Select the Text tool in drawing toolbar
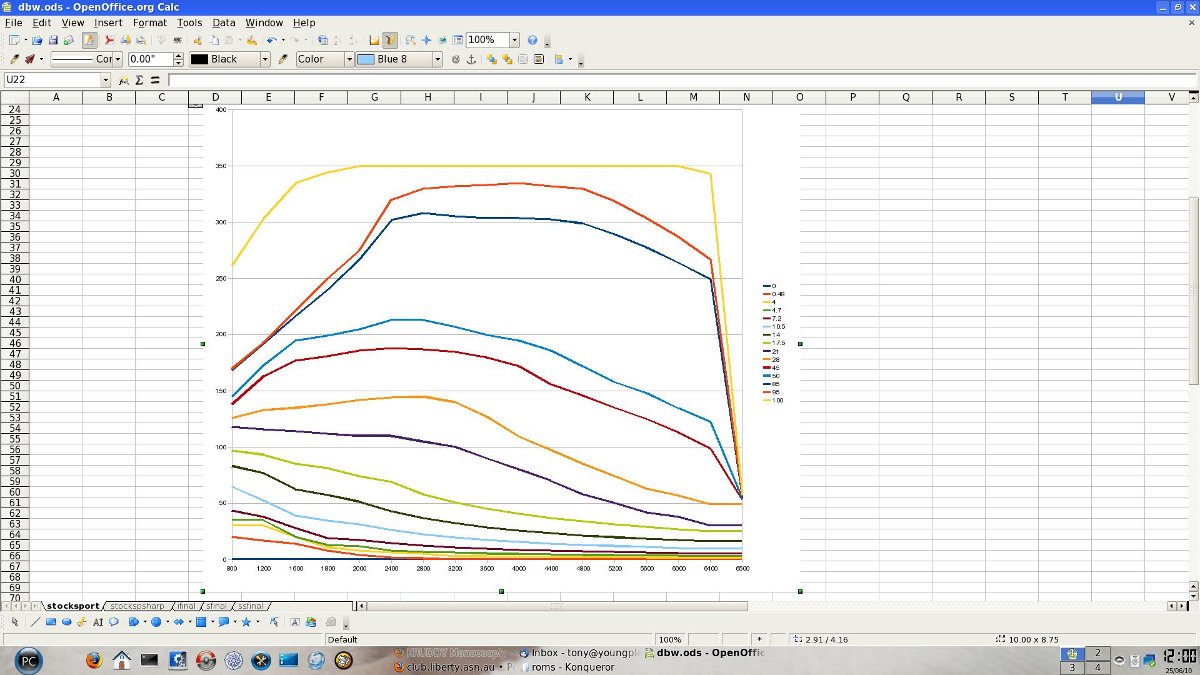This screenshot has width=1200, height=675. coord(98,622)
